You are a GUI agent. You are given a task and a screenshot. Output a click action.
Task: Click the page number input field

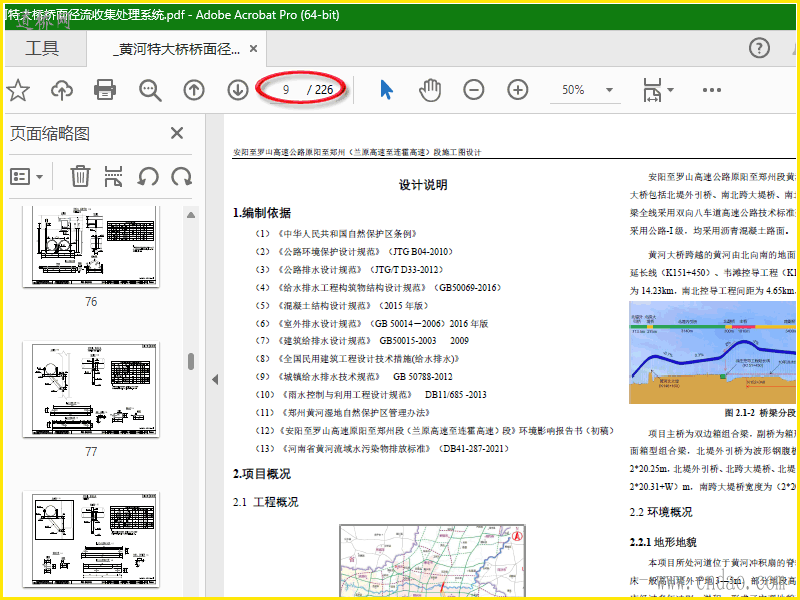(286, 90)
